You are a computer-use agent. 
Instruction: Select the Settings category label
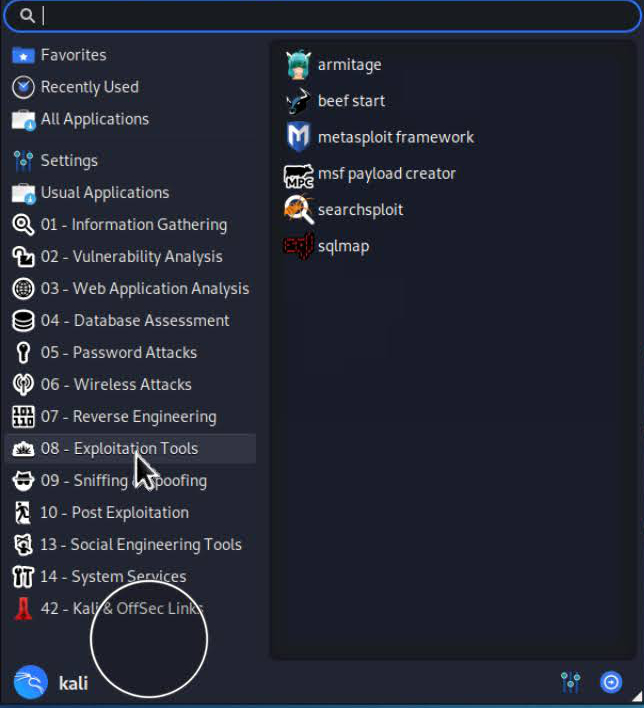click(x=69, y=161)
